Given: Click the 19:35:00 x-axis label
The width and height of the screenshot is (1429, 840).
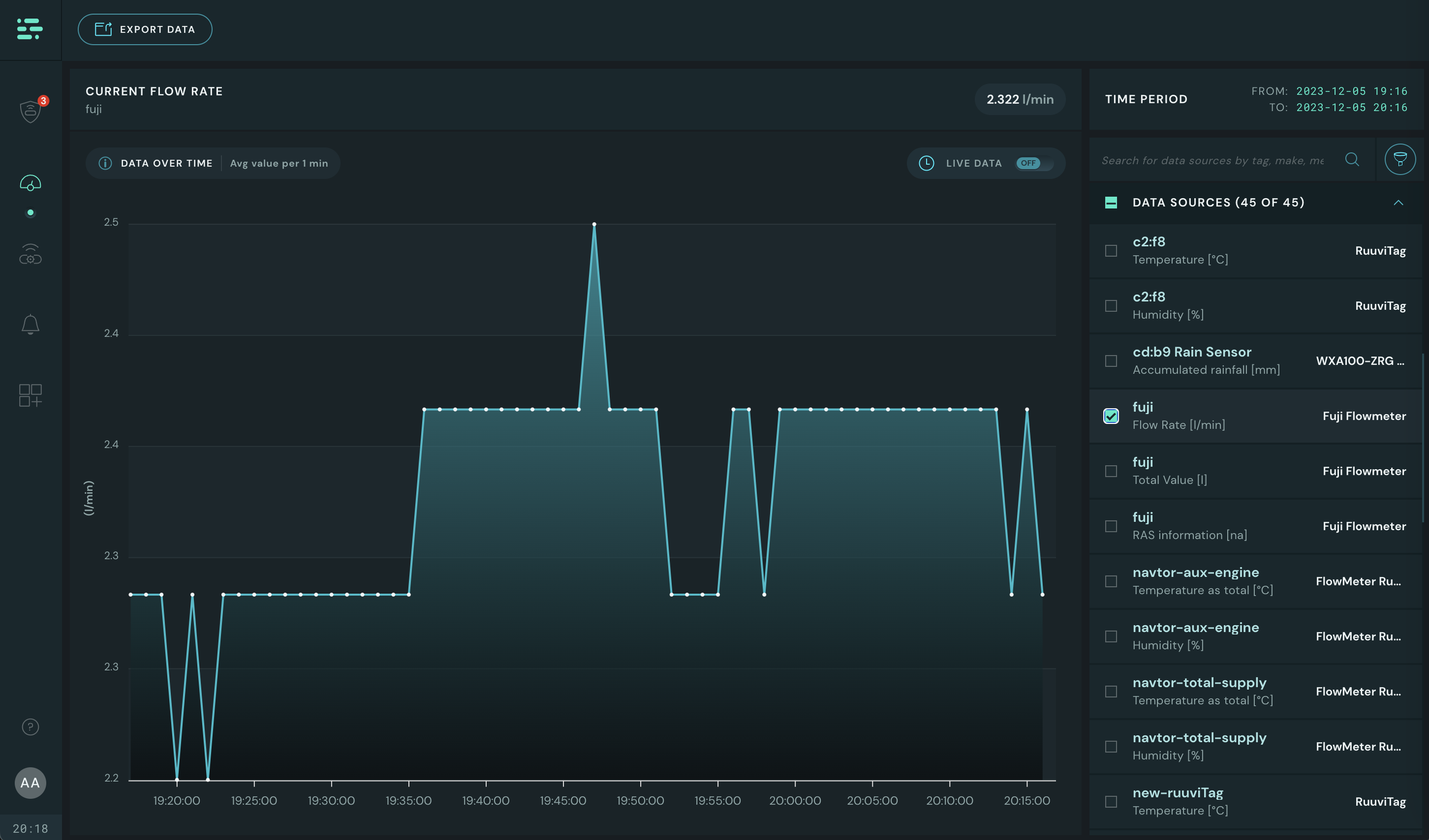Looking at the screenshot, I should point(408,801).
